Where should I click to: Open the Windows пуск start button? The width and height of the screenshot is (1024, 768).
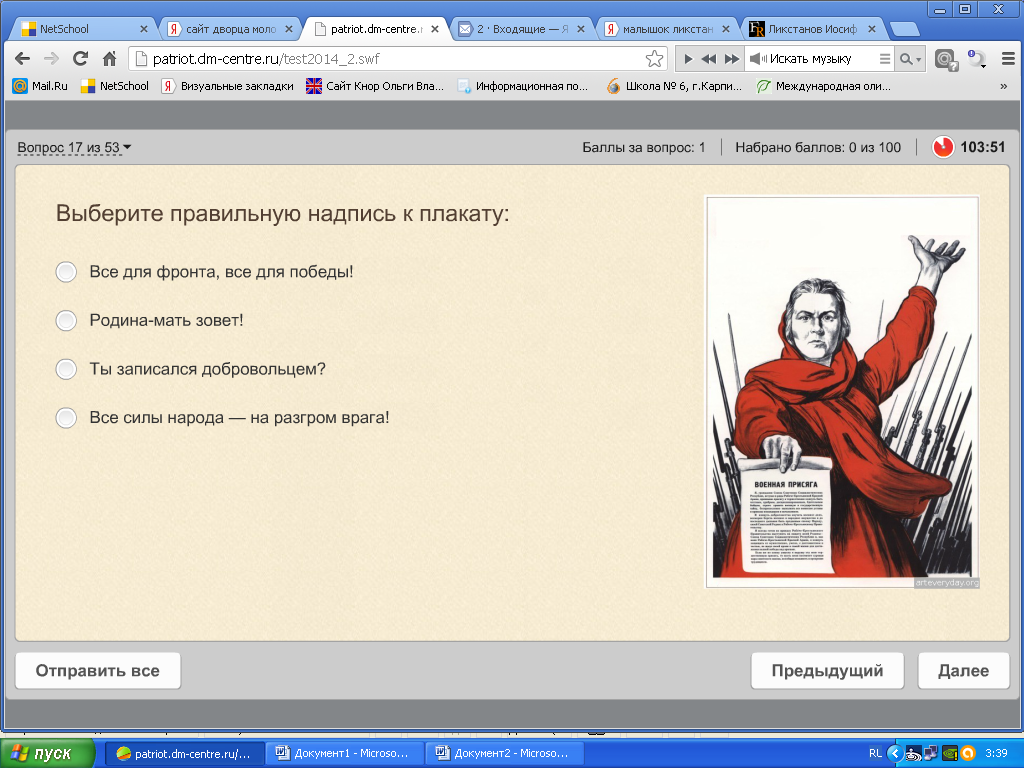click(48, 754)
